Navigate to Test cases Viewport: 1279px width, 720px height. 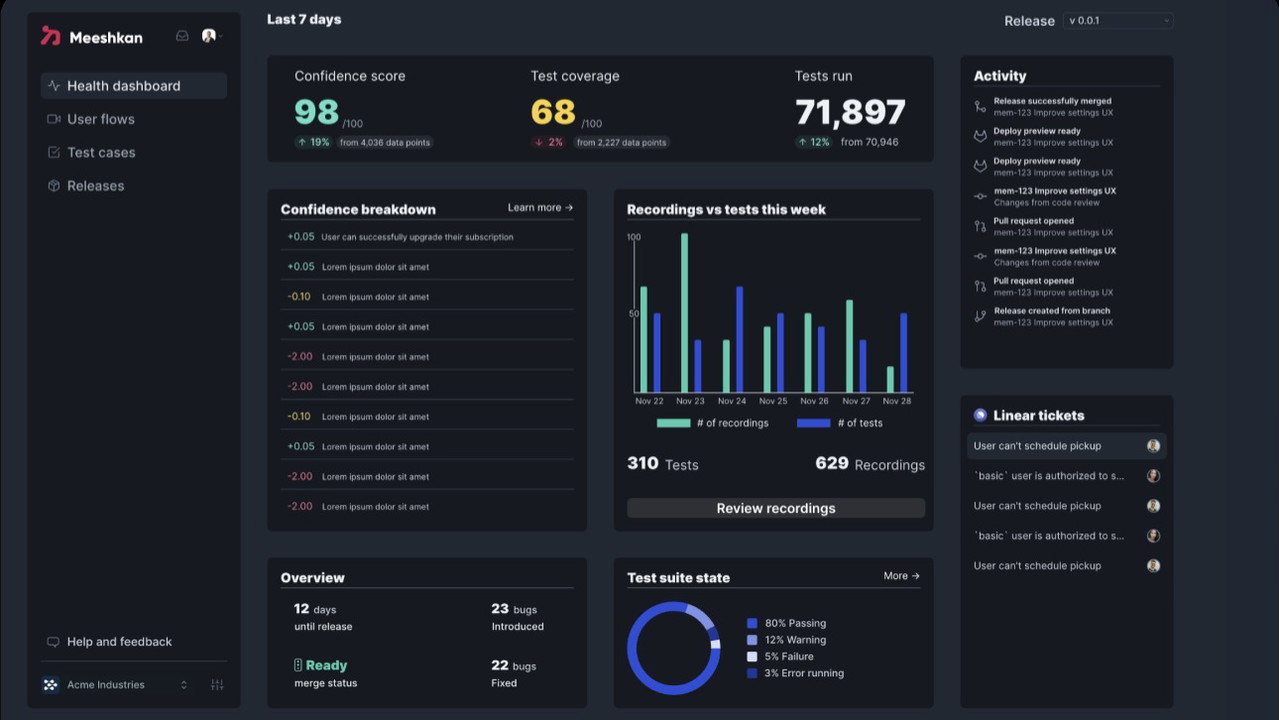click(x=100, y=152)
